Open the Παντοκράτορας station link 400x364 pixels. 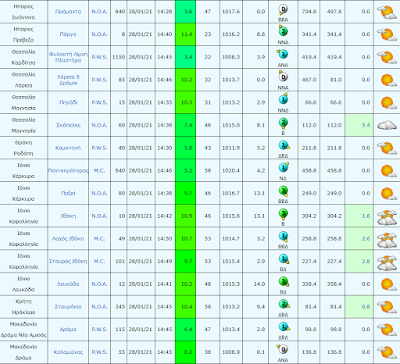coord(68,171)
